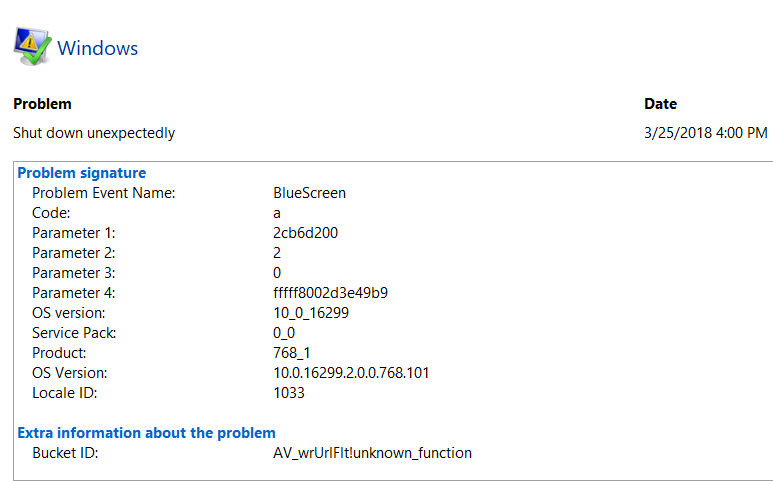The image size is (773, 481).
Task: Click the Windows problem report icon
Action: point(33,46)
